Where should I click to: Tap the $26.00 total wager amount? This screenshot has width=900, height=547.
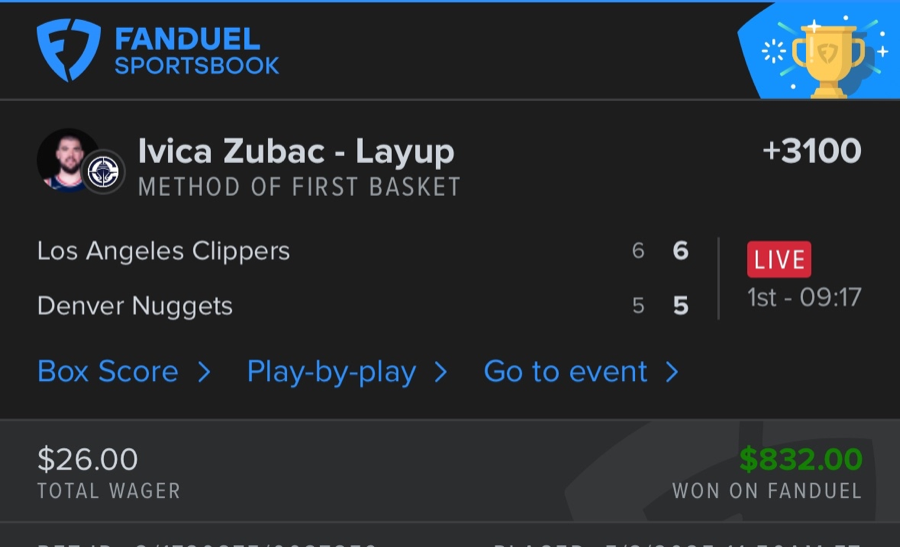pos(87,459)
